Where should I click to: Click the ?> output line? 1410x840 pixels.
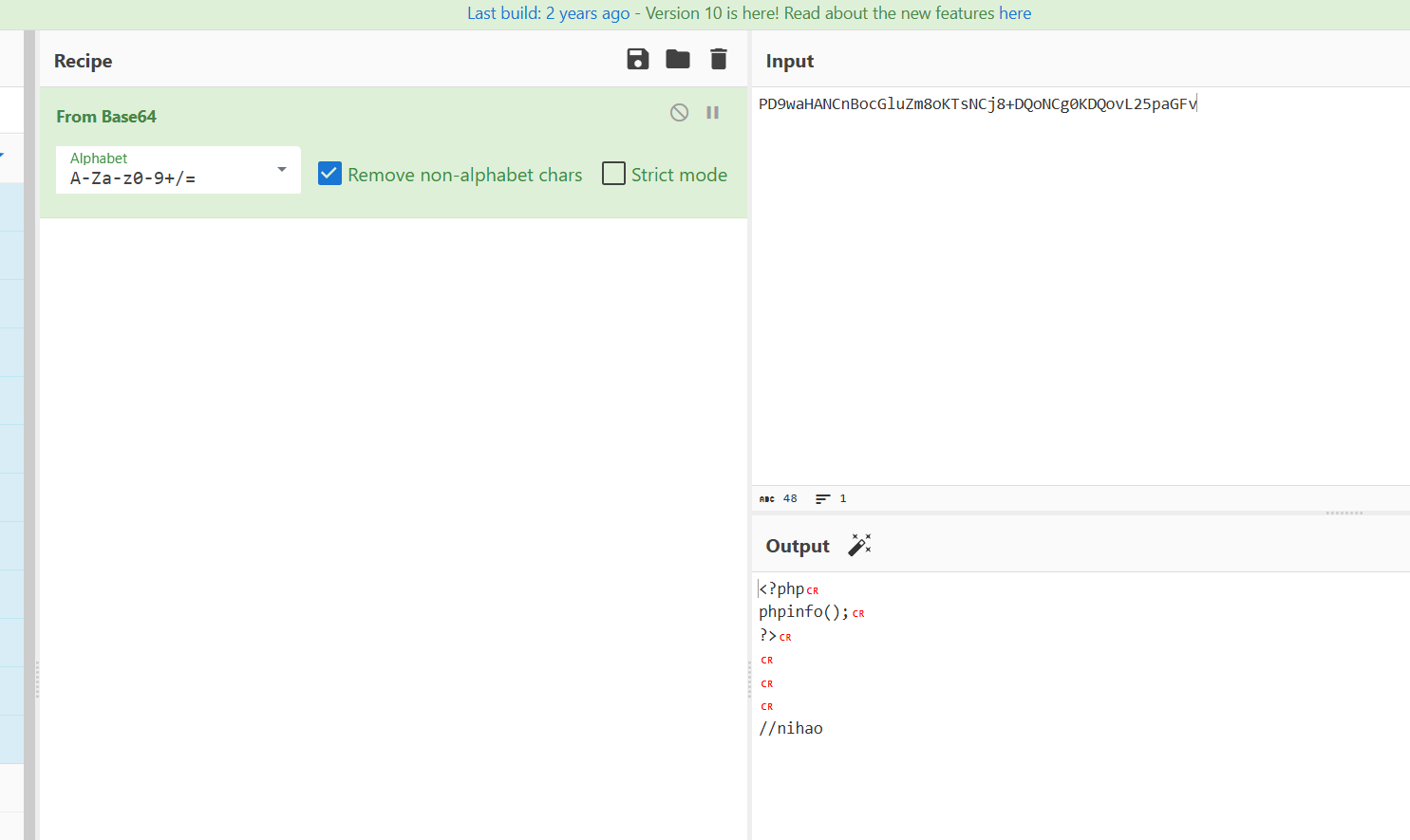[768, 635]
